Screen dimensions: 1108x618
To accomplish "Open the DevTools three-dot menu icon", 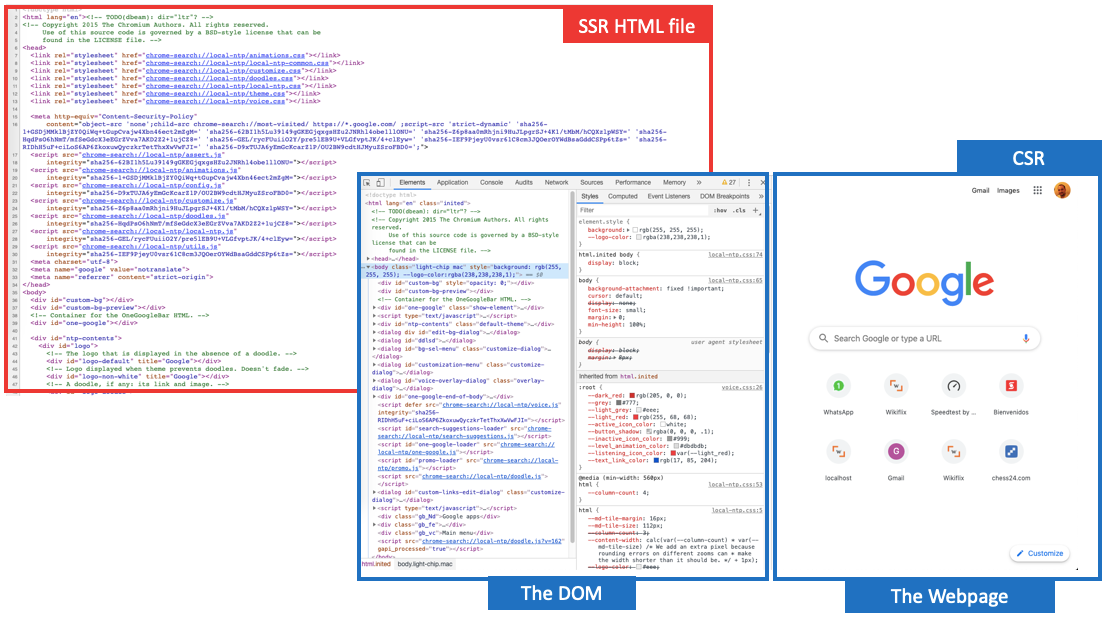I will point(748,182).
